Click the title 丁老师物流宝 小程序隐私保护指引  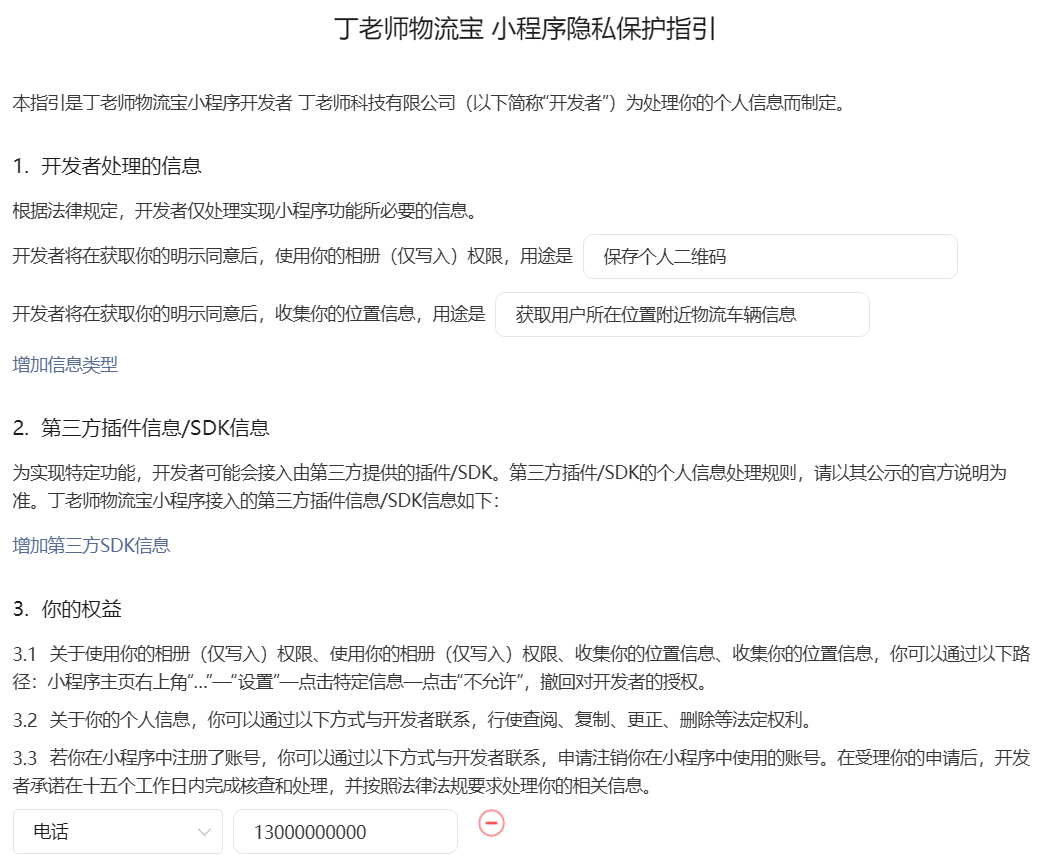click(x=525, y=29)
